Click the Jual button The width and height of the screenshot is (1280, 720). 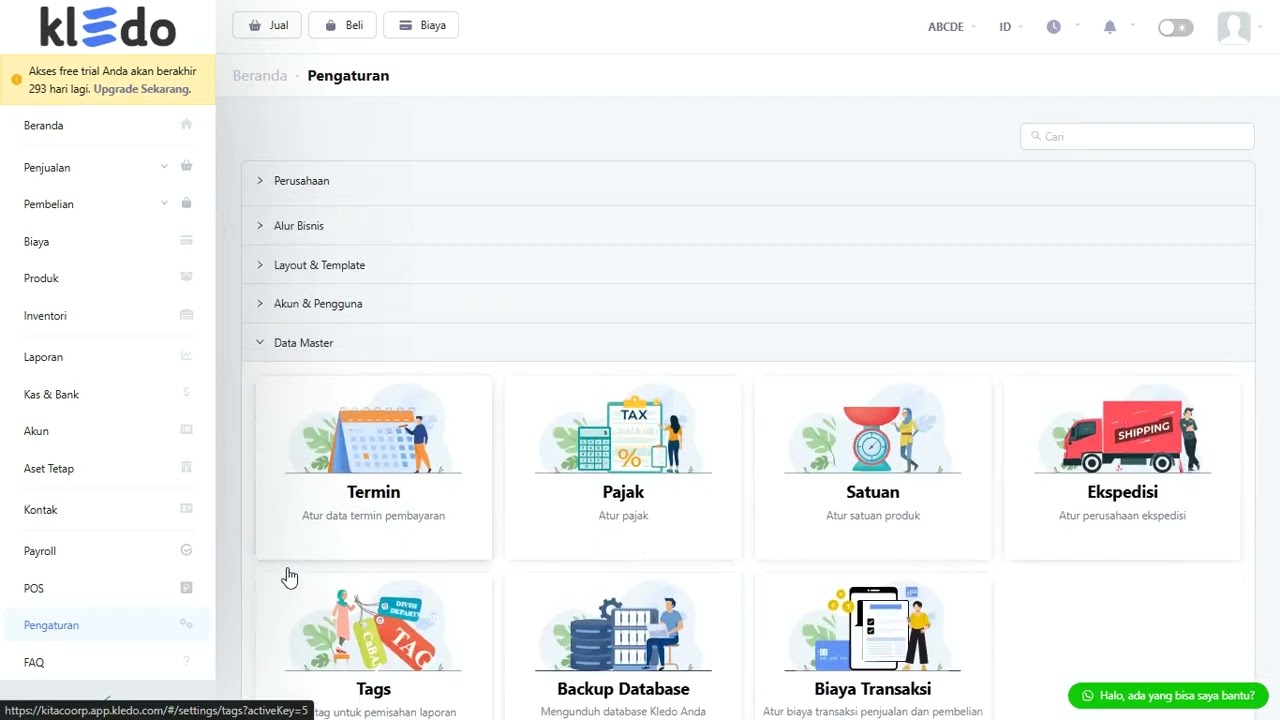[267, 25]
